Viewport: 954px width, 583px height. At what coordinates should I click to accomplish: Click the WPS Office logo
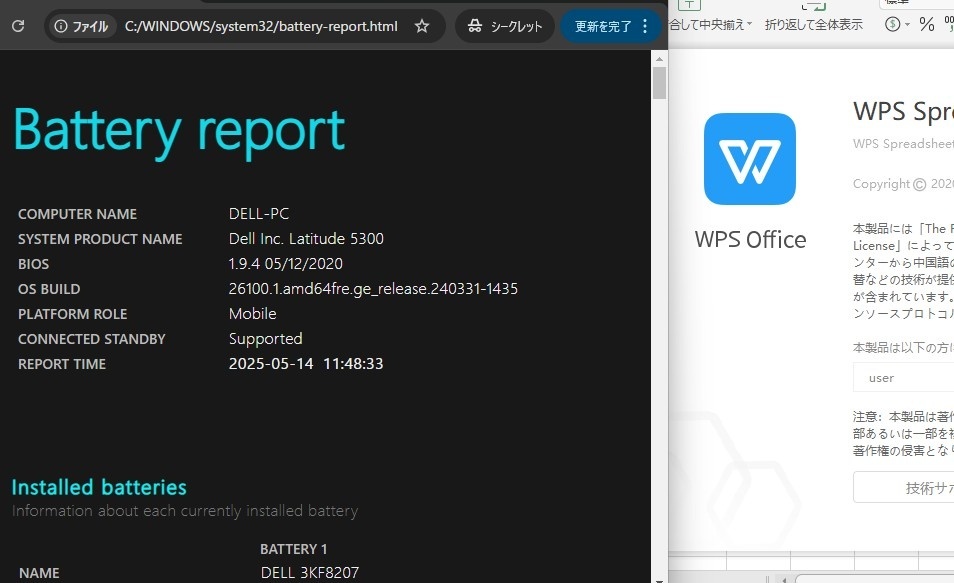tap(750, 159)
